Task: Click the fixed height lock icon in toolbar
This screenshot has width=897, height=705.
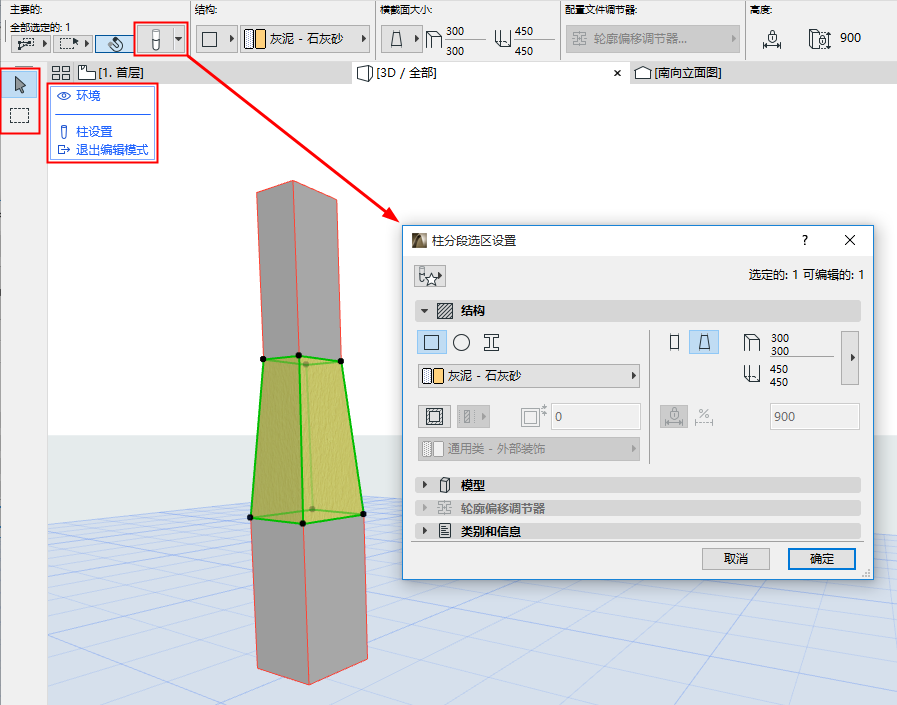Action: [x=772, y=39]
